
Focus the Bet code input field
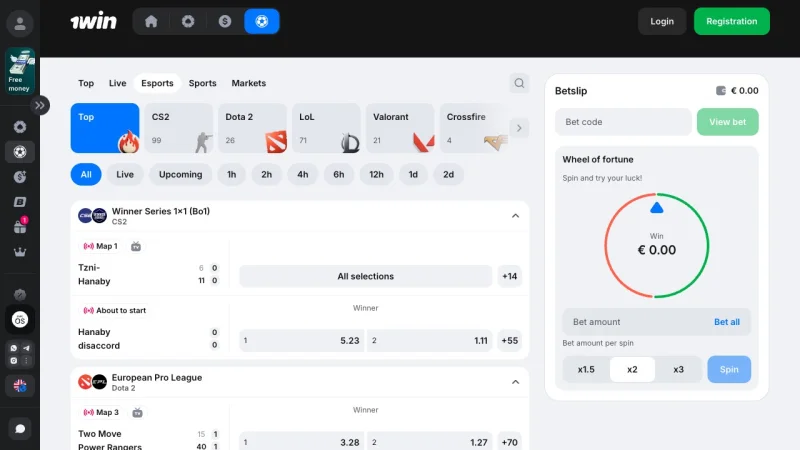point(623,122)
